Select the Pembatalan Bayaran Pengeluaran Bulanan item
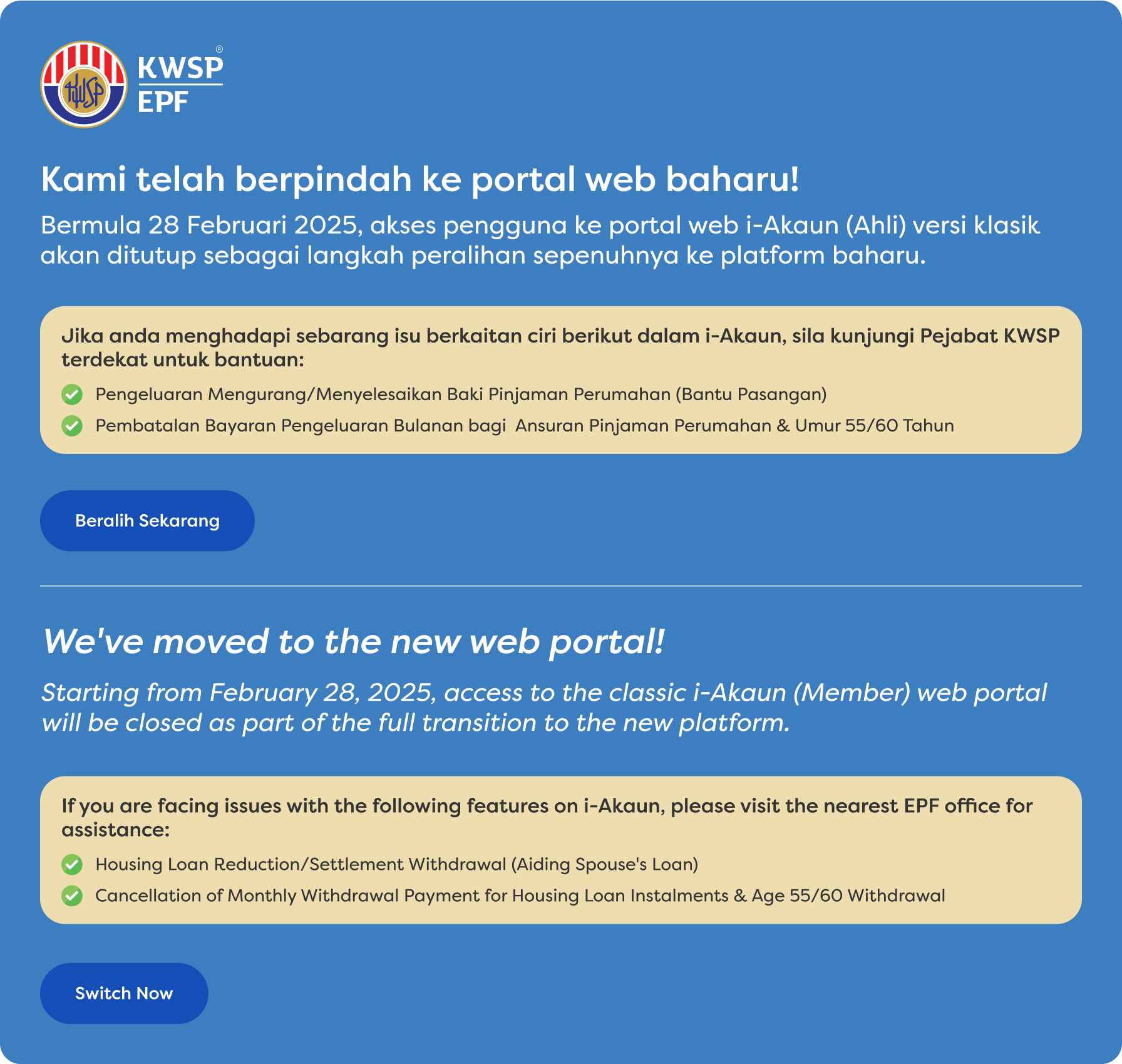The height and width of the screenshot is (1064, 1122). pos(524,426)
